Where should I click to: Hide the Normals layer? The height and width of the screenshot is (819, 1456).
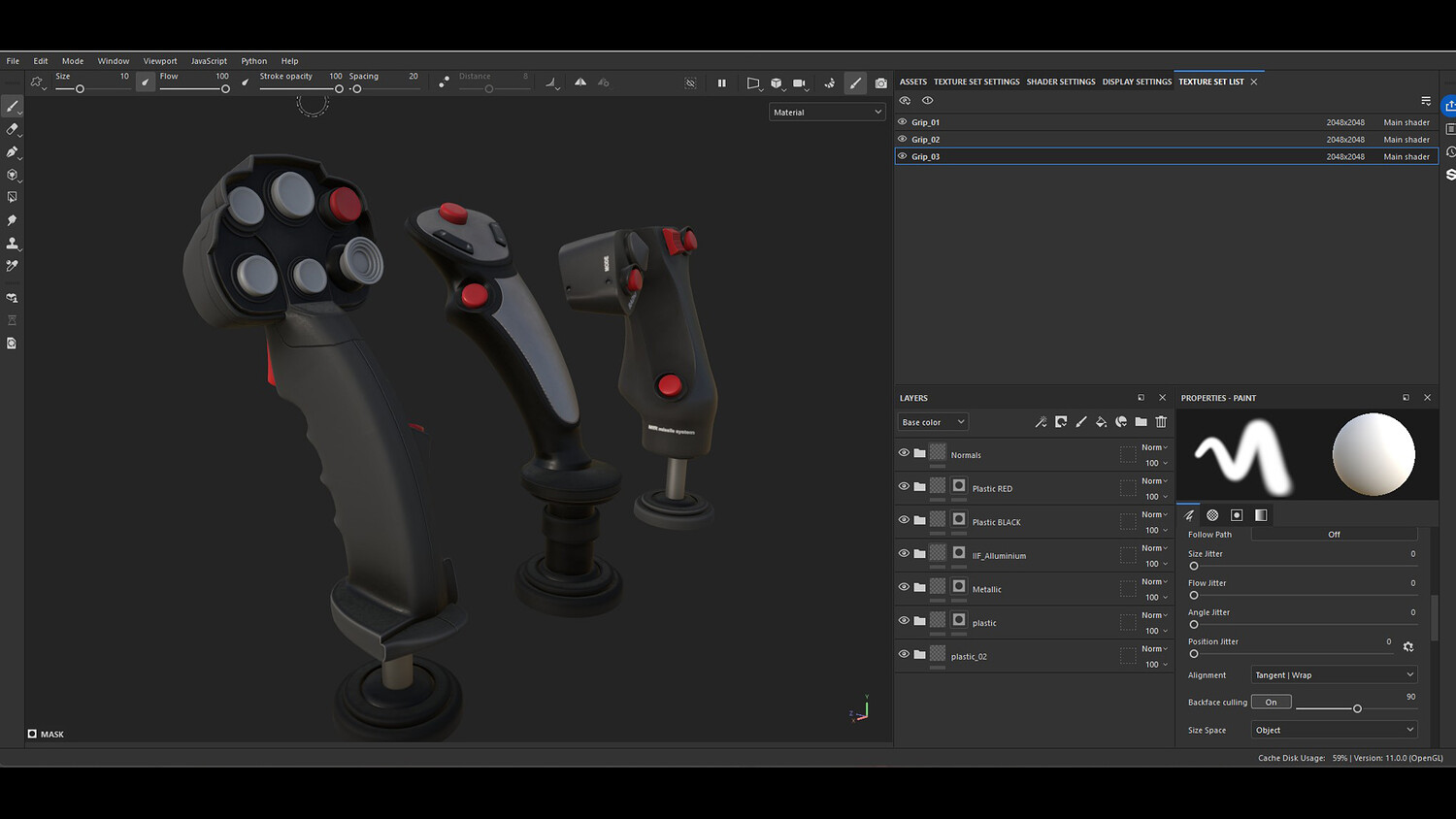coord(904,453)
